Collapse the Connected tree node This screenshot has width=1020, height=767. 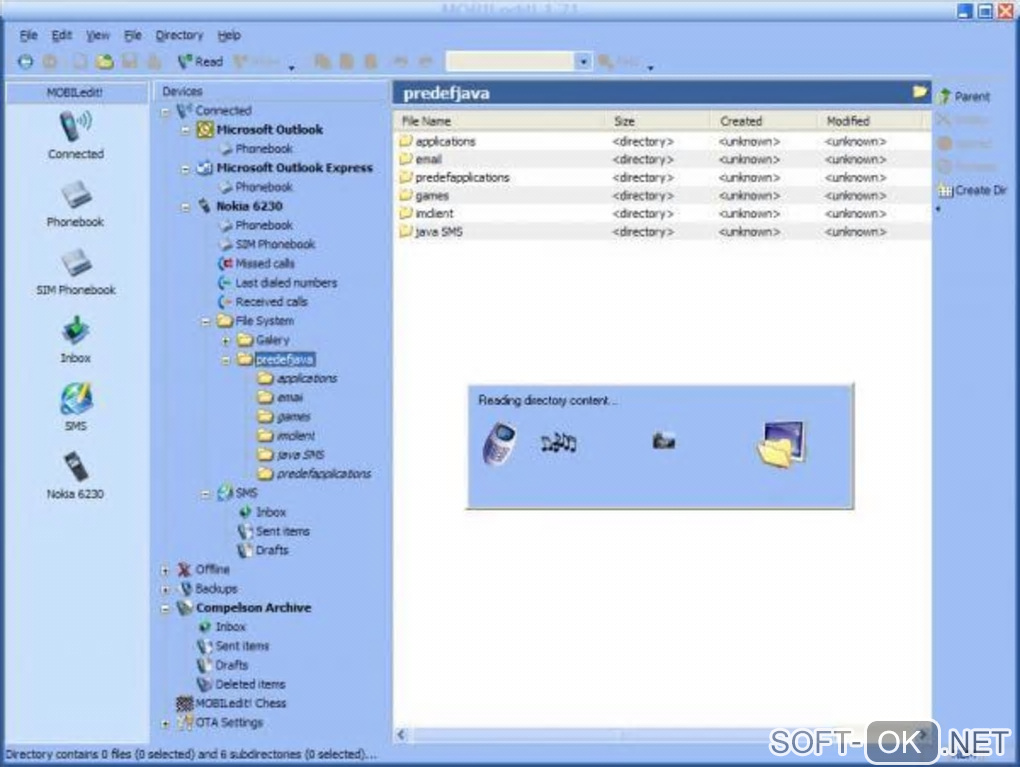tap(165, 112)
